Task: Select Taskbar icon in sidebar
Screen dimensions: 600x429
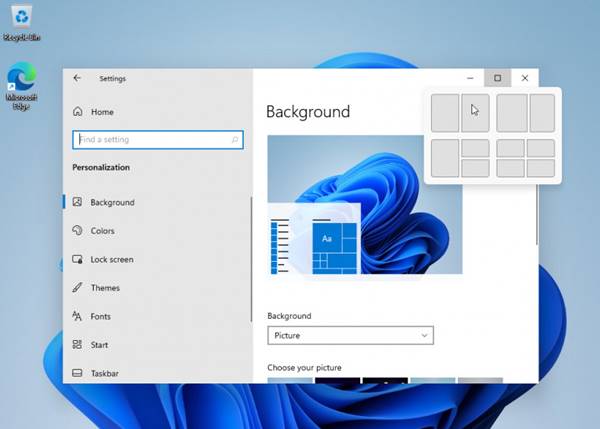Action: point(77,373)
